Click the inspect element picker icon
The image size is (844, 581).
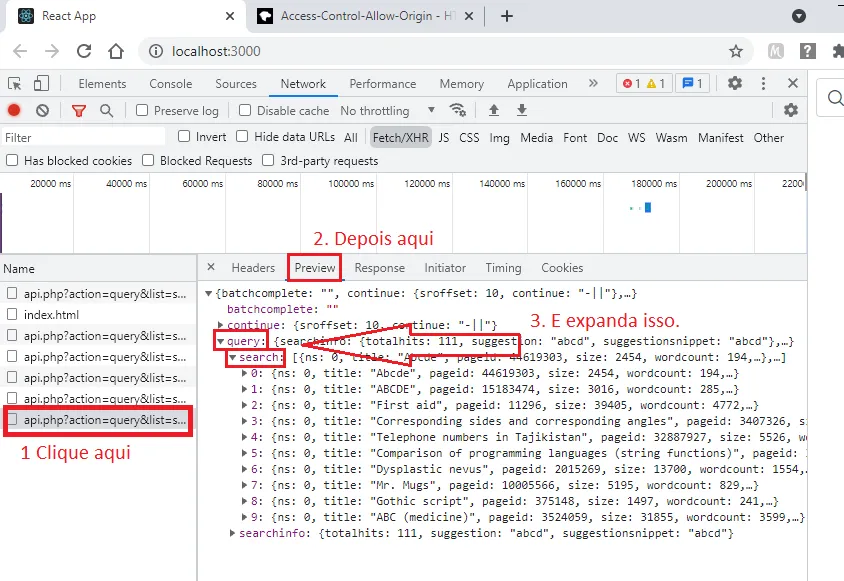[x=15, y=83]
